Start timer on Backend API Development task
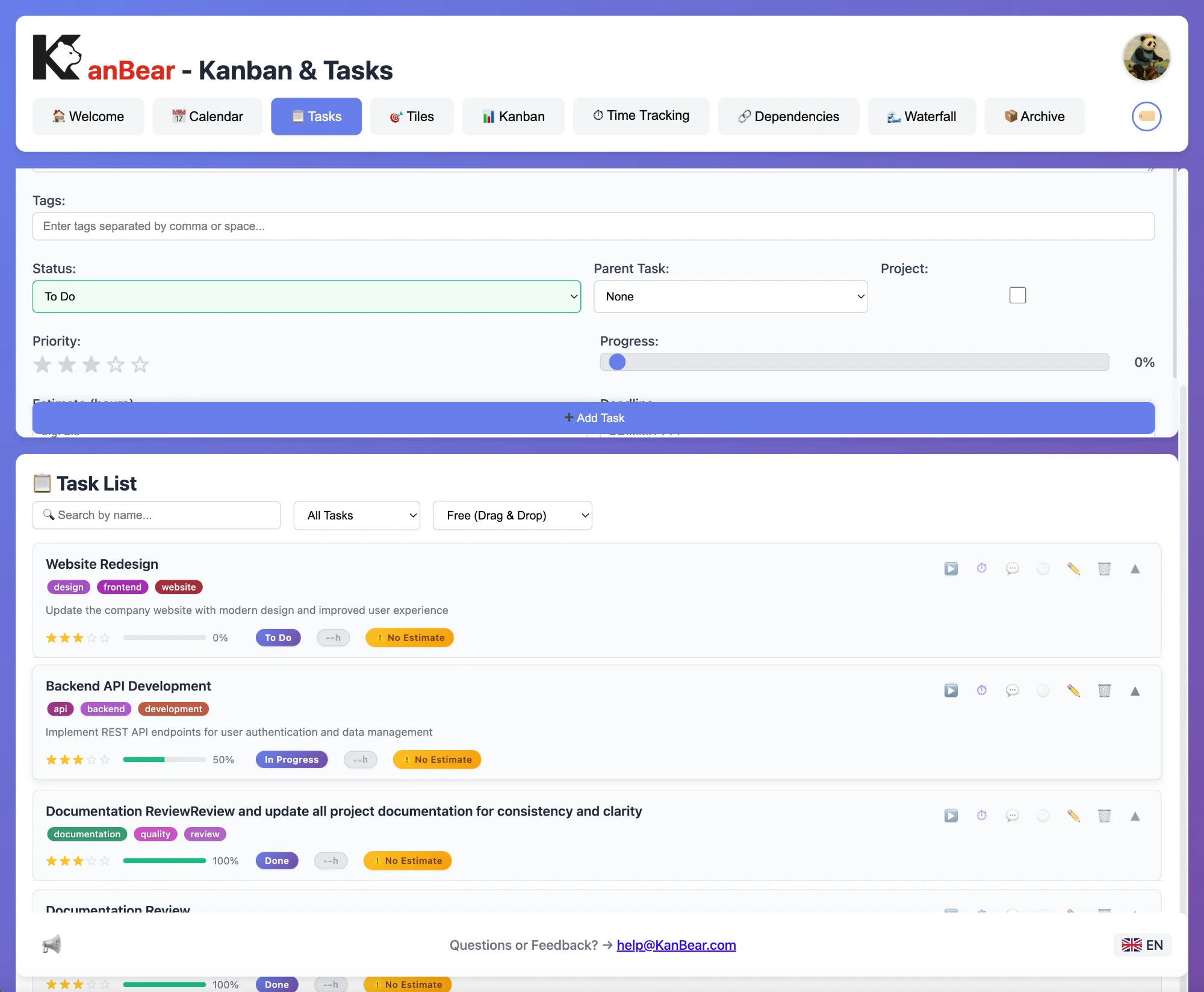This screenshot has width=1204, height=992. [x=951, y=690]
